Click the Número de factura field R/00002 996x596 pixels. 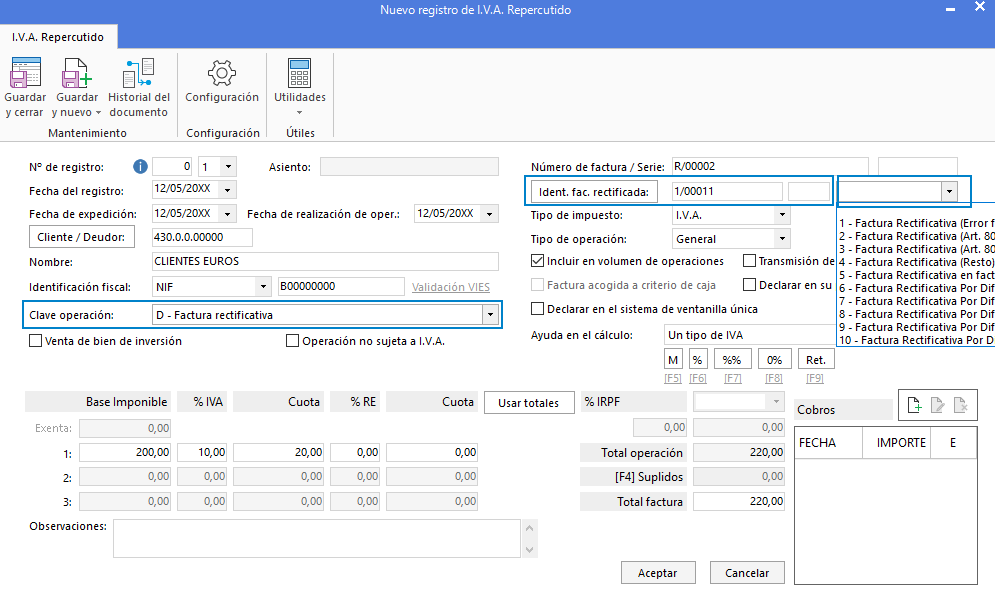(x=770, y=166)
